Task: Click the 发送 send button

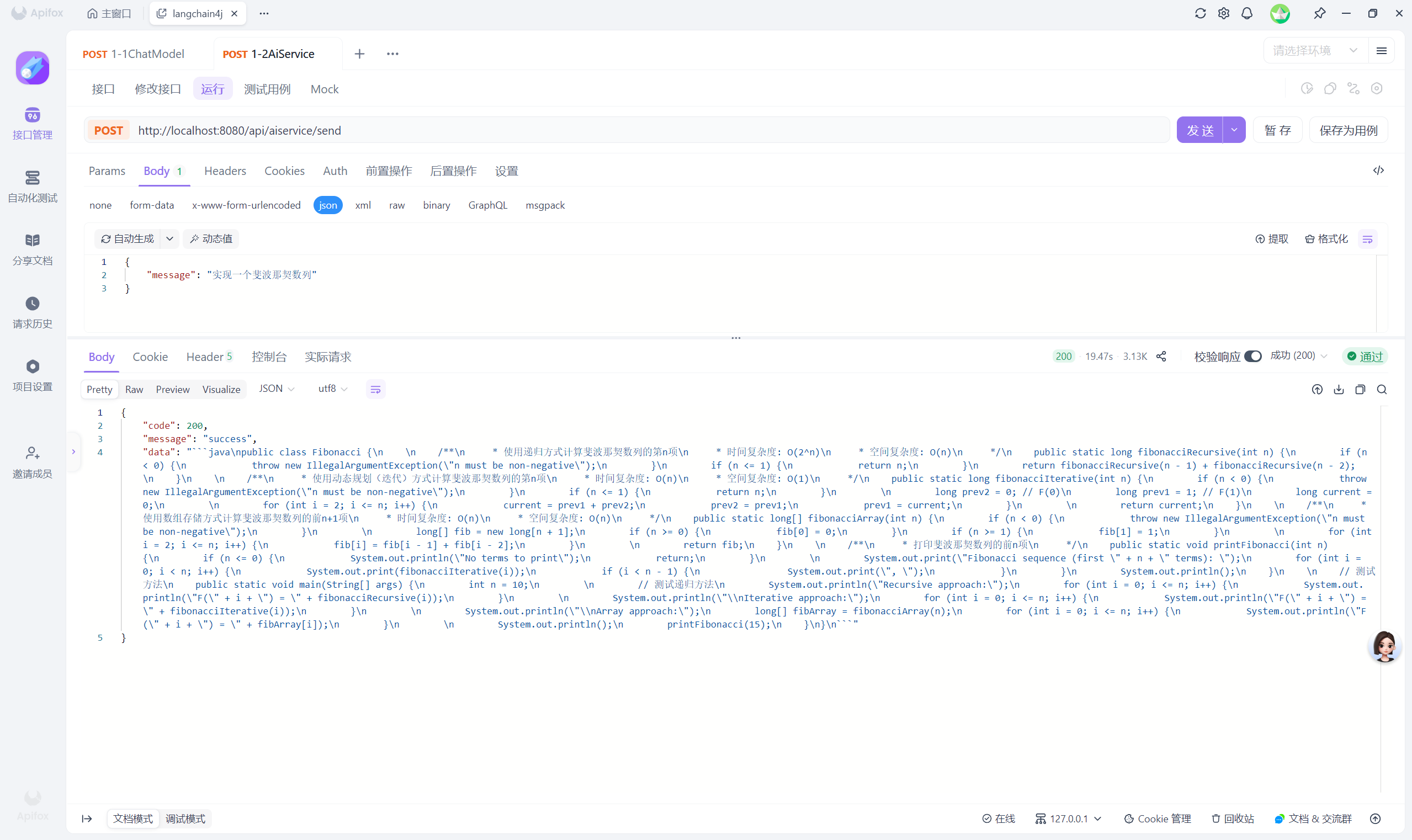Action: 1199,130
